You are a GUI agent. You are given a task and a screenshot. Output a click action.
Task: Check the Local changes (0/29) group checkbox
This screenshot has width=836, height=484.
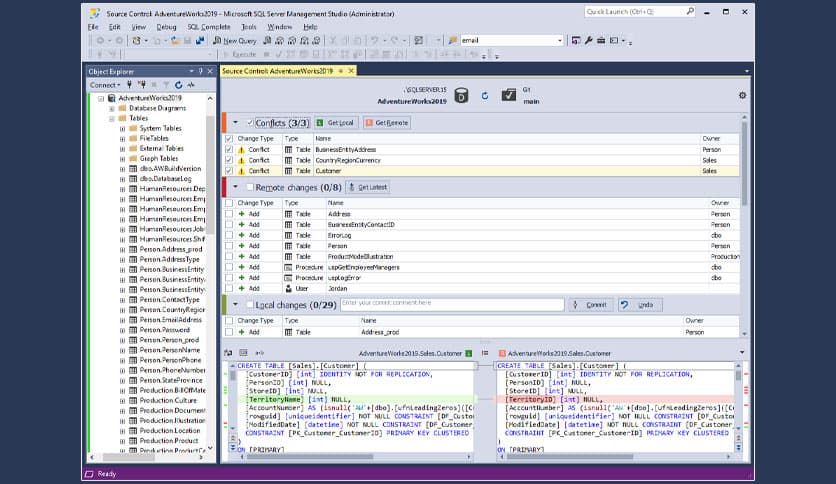(x=250, y=305)
